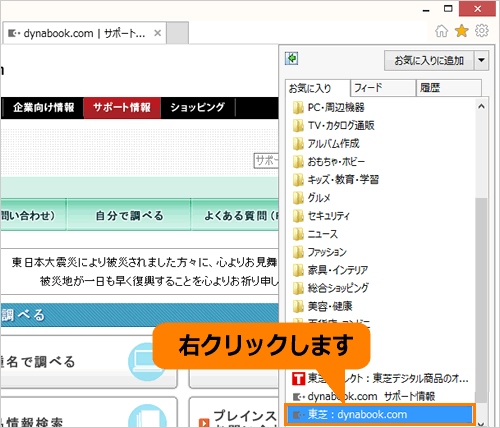
Task: Open the キッズ・教育・学習 folder
Action: 336,180
